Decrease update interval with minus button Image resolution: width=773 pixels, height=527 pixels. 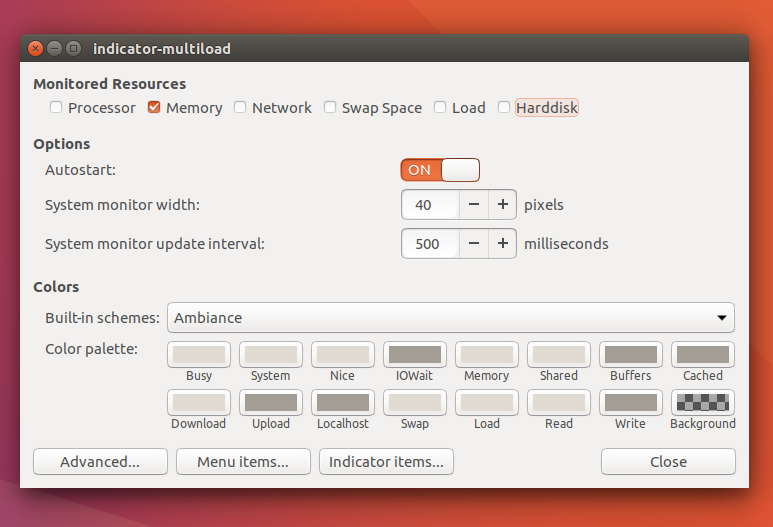coord(474,244)
